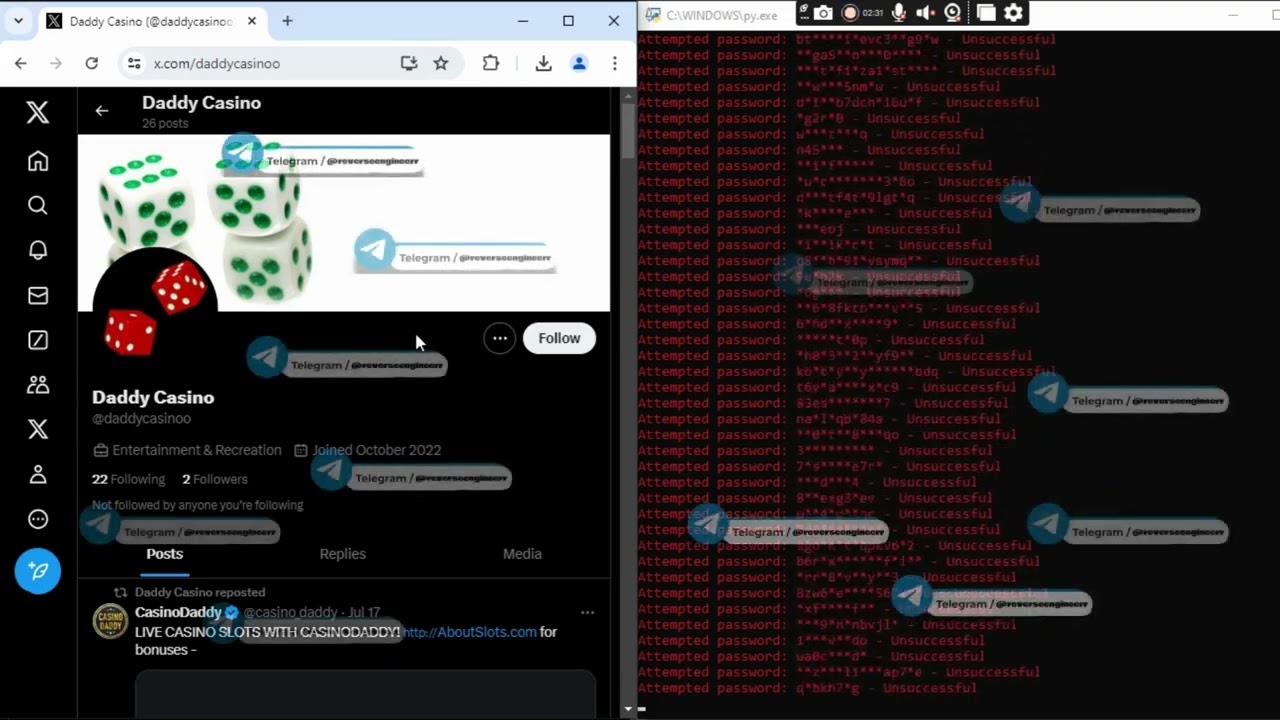1280x720 pixels.
Task: Open the dice profile picture
Action: click(x=155, y=310)
